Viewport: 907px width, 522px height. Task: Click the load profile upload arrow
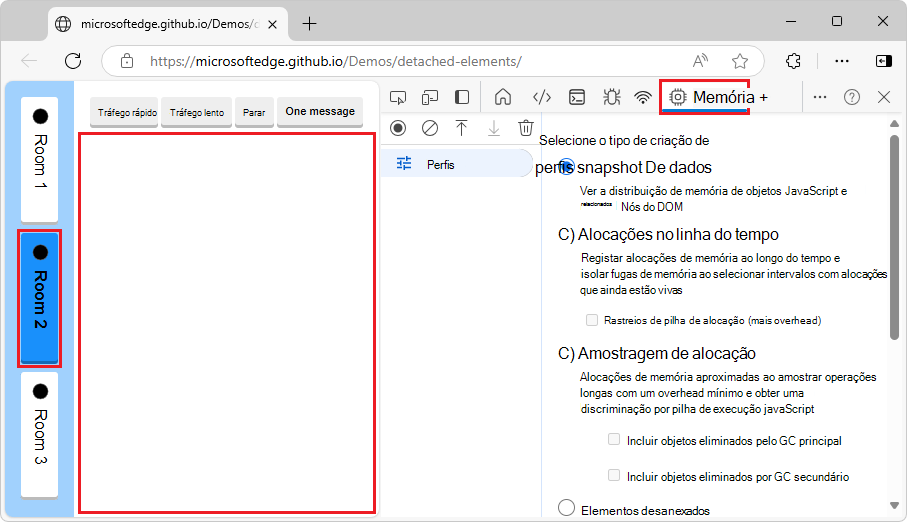[461, 128]
